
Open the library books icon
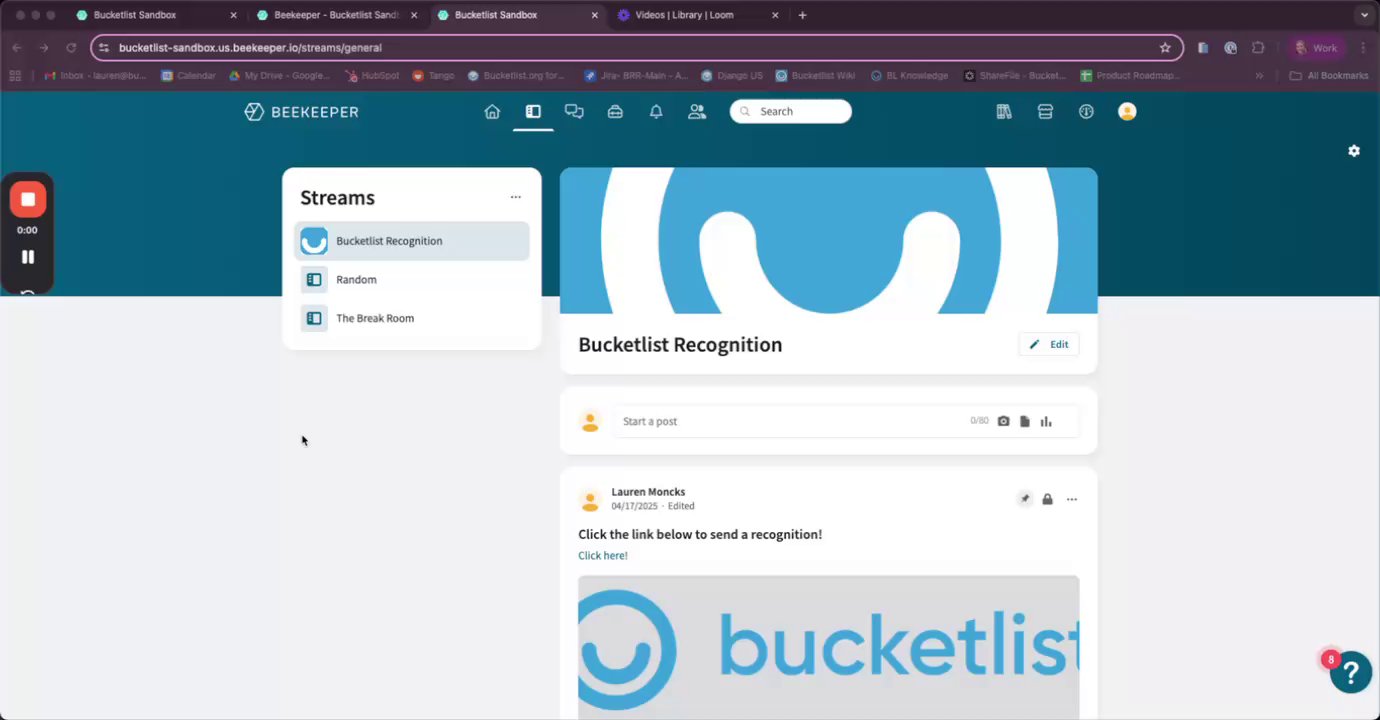(1004, 112)
